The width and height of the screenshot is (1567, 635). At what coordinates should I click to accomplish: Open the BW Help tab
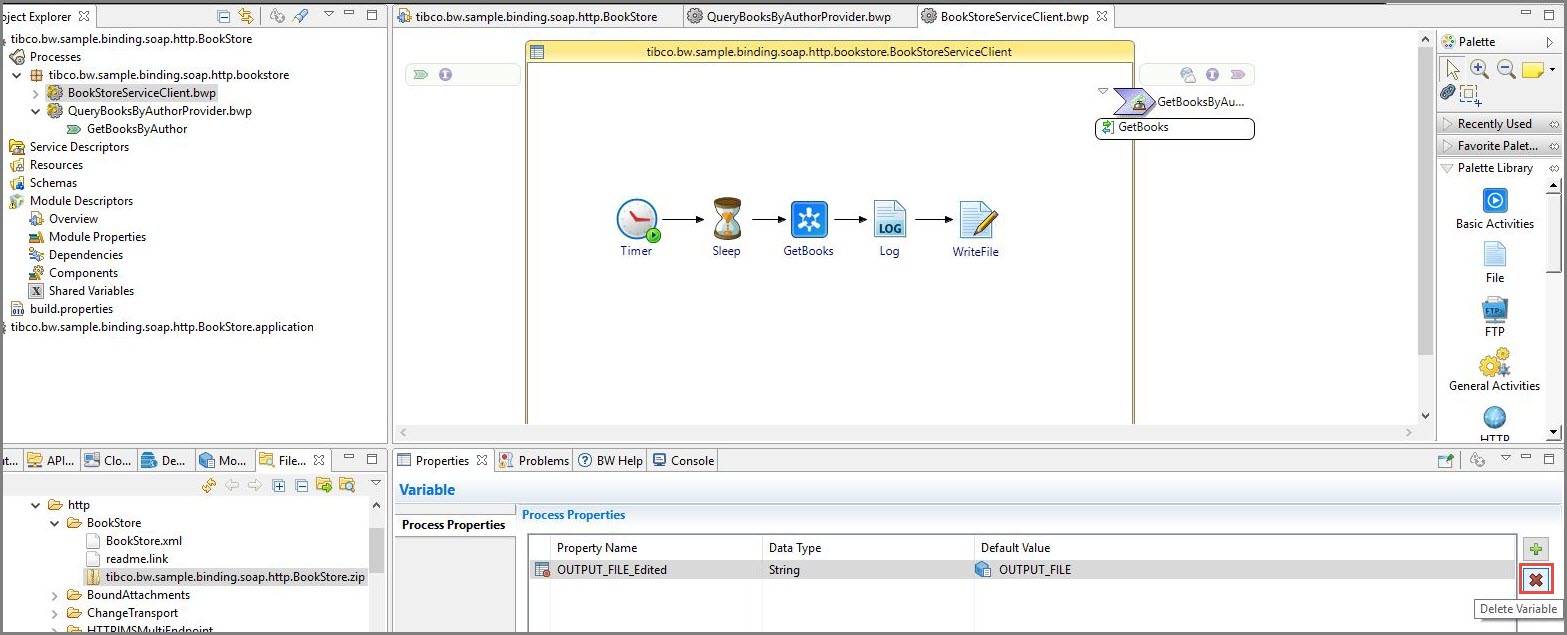click(610, 460)
